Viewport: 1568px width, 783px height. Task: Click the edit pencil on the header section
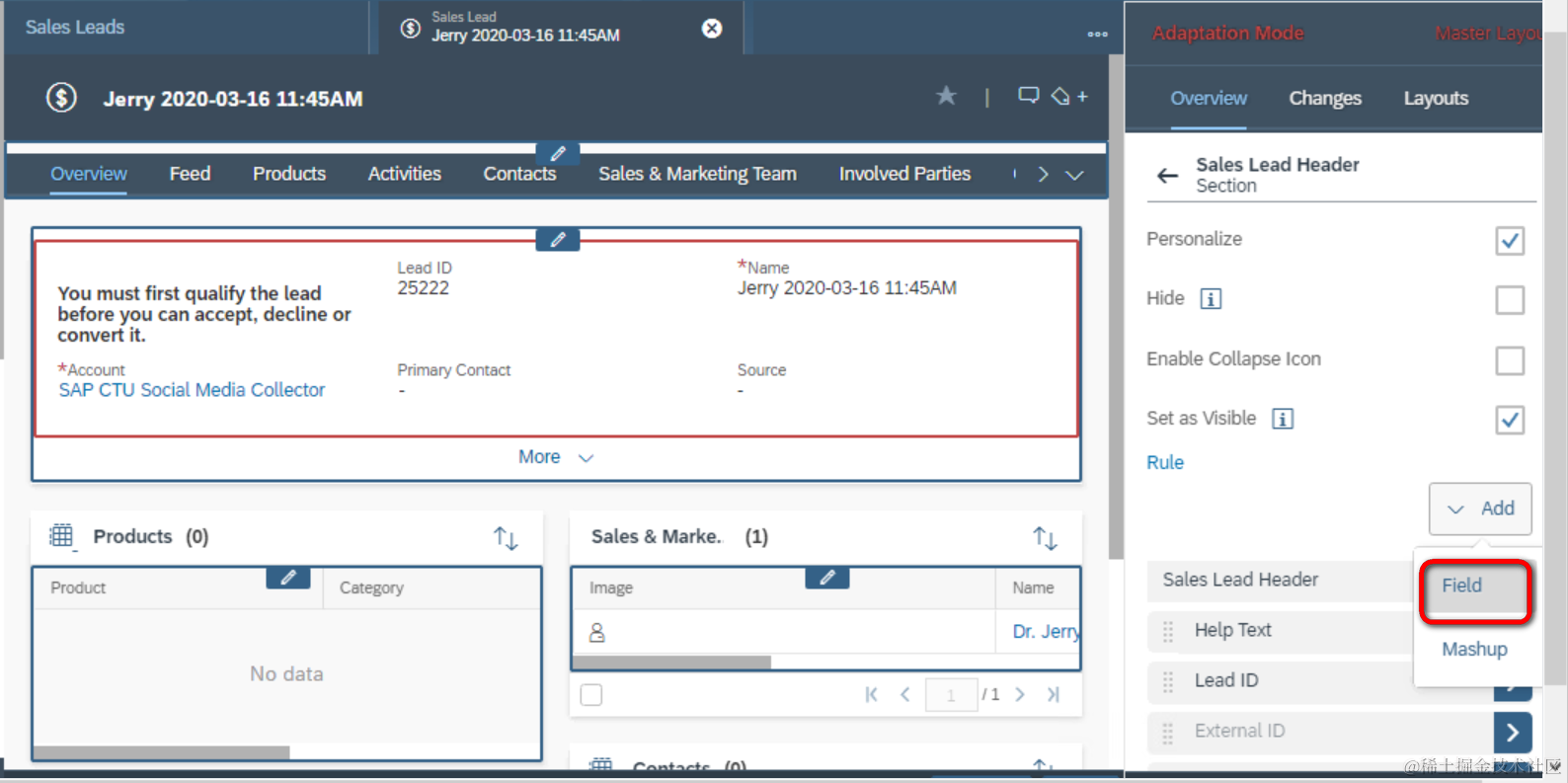(558, 240)
